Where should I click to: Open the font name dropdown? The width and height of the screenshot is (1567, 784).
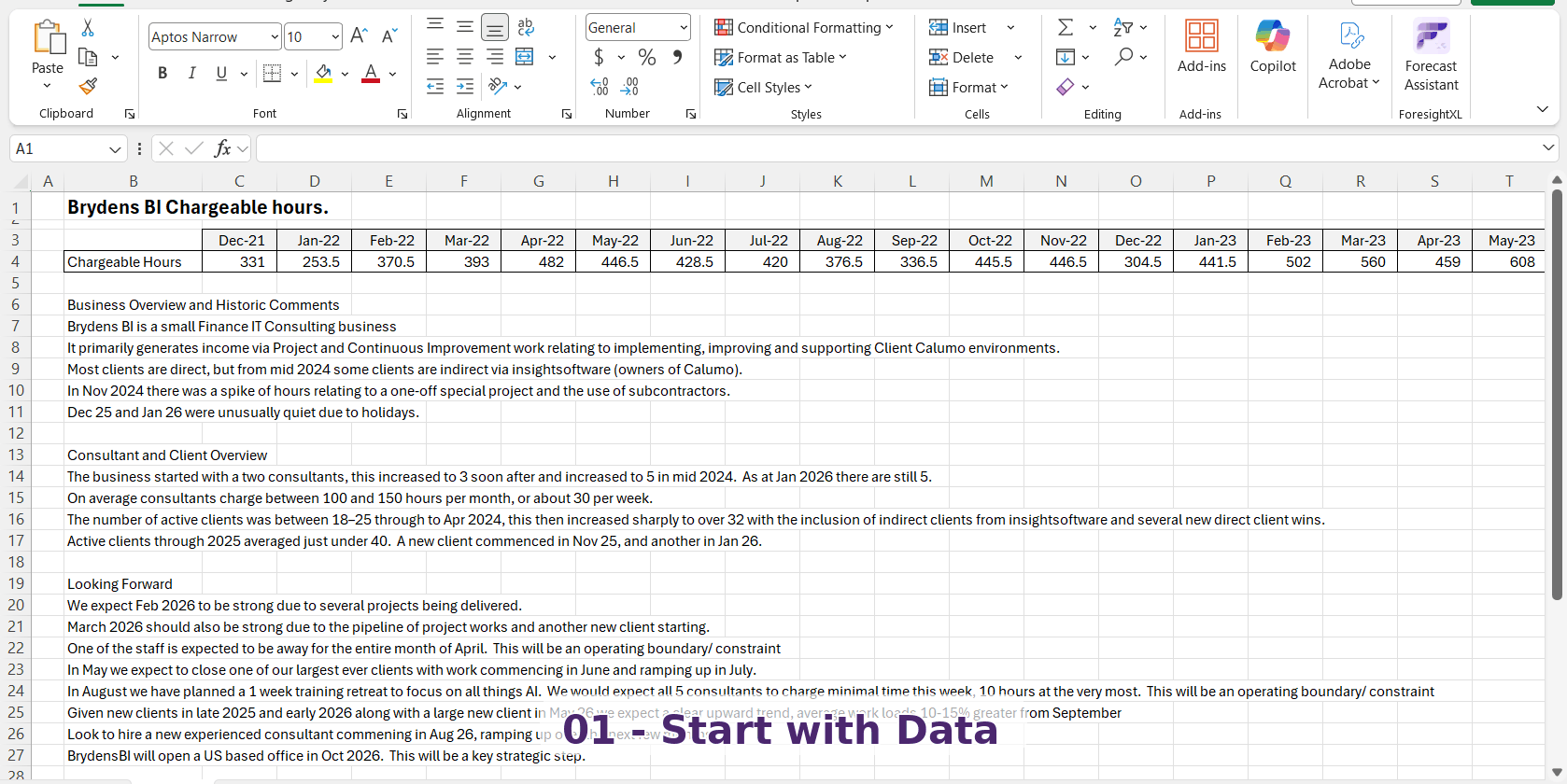click(x=275, y=36)
